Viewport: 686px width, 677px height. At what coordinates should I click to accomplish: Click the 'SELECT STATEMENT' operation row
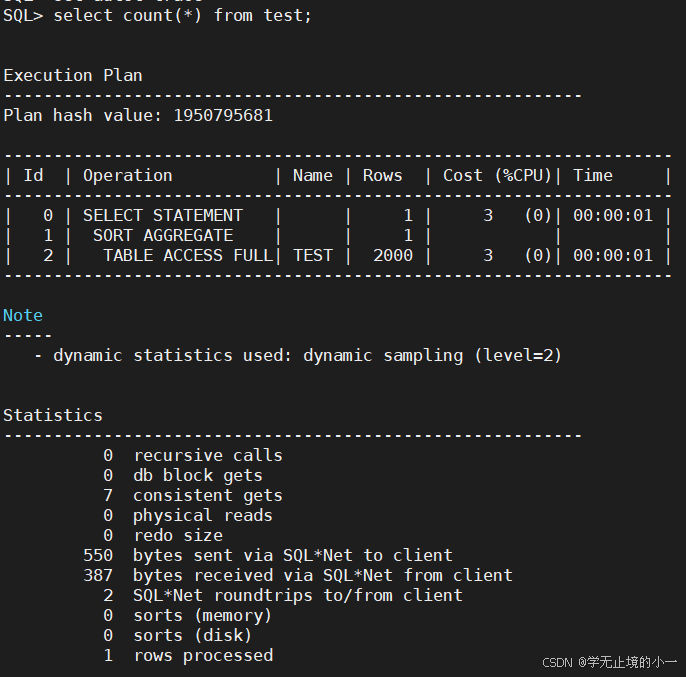pos(163,215)
